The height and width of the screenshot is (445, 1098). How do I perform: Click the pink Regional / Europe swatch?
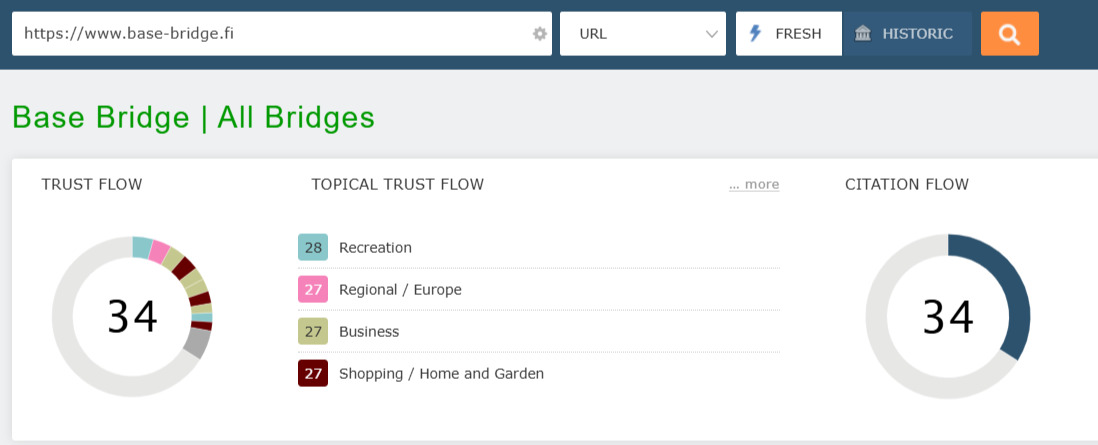313,289
